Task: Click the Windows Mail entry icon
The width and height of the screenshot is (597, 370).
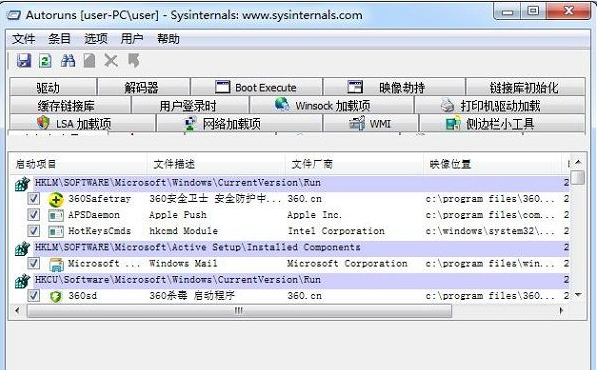Action: tap(56, 264)
